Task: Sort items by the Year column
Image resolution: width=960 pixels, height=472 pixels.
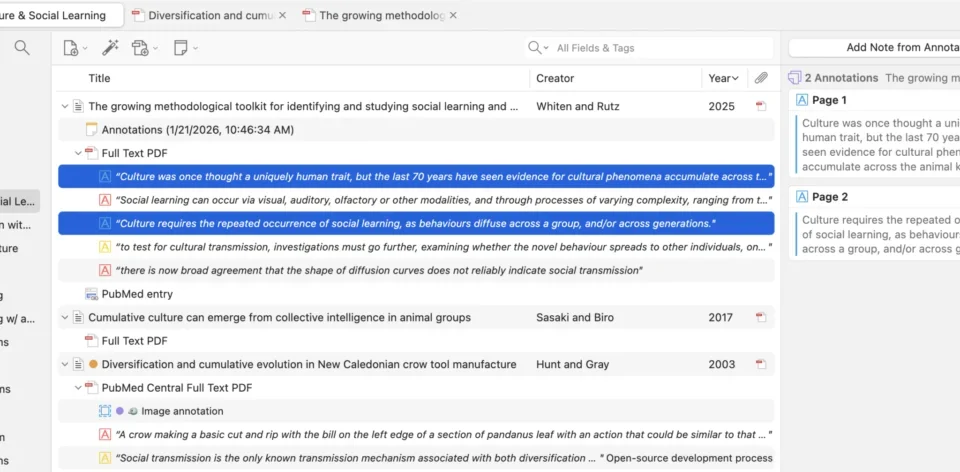Action: (723, 78)
